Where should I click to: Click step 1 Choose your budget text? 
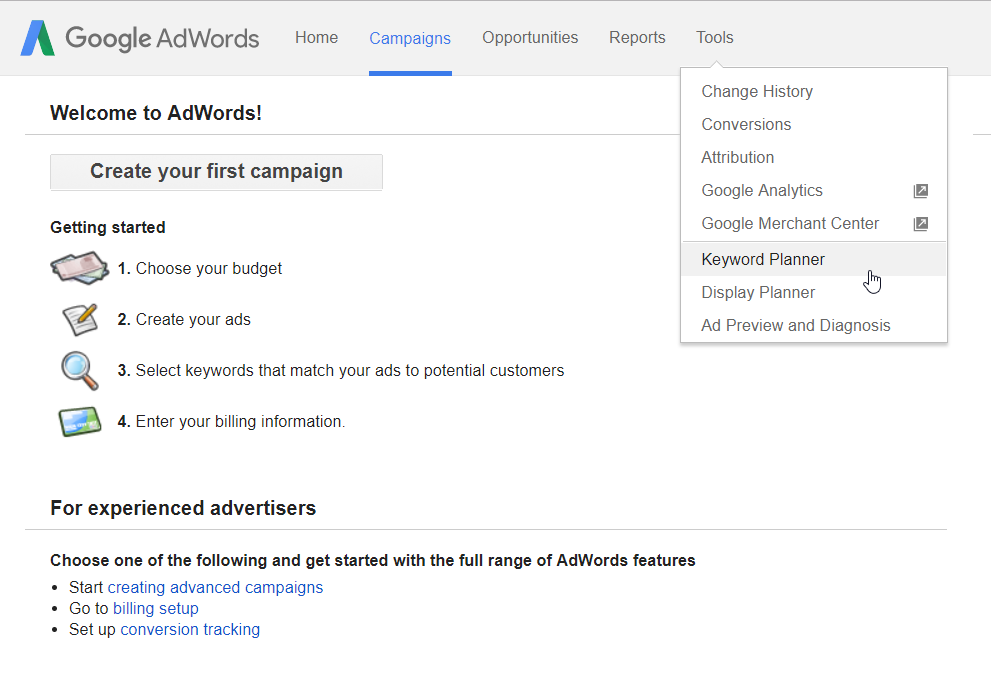tap(200, 269)
